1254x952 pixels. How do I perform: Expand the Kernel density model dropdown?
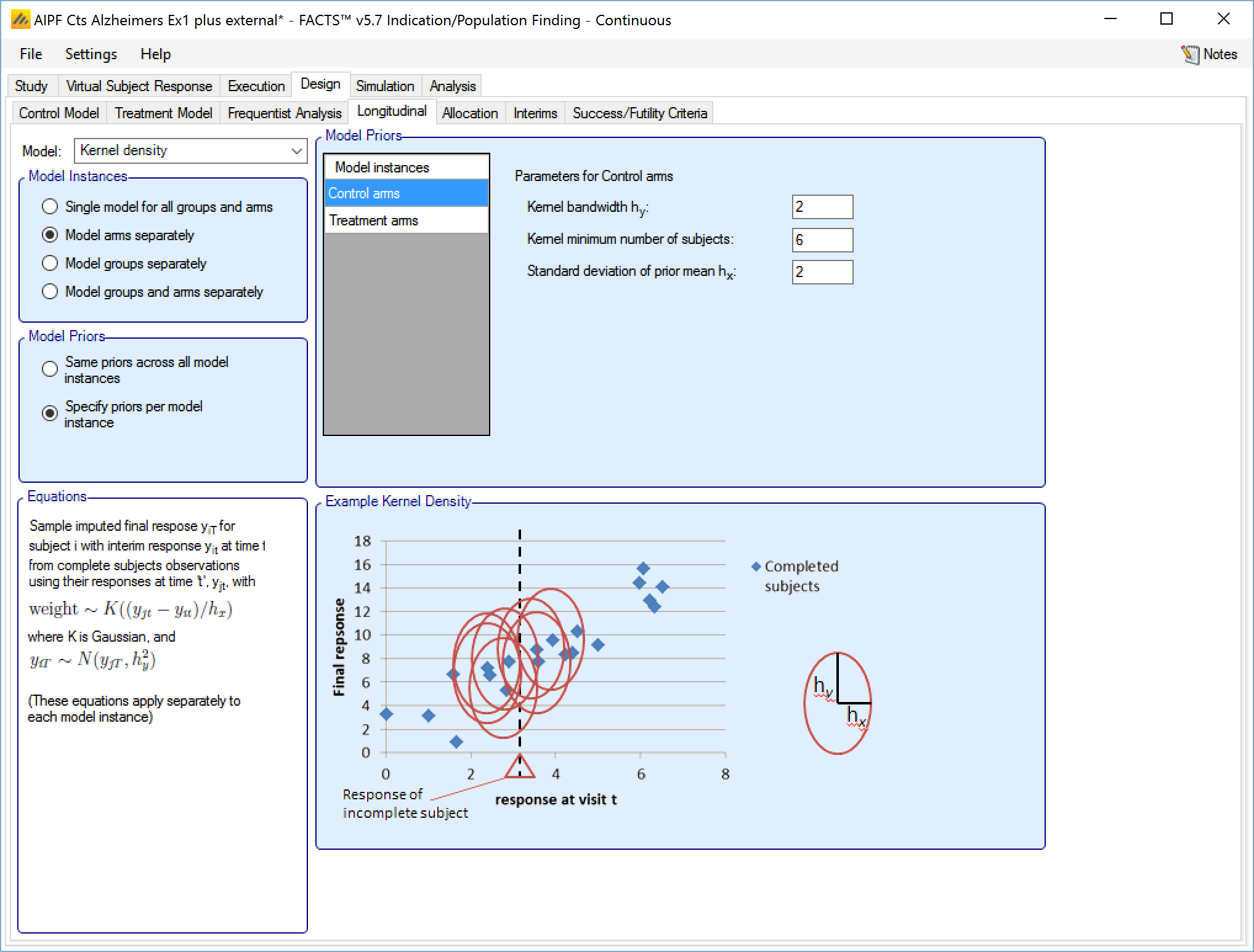click(296, 151)
